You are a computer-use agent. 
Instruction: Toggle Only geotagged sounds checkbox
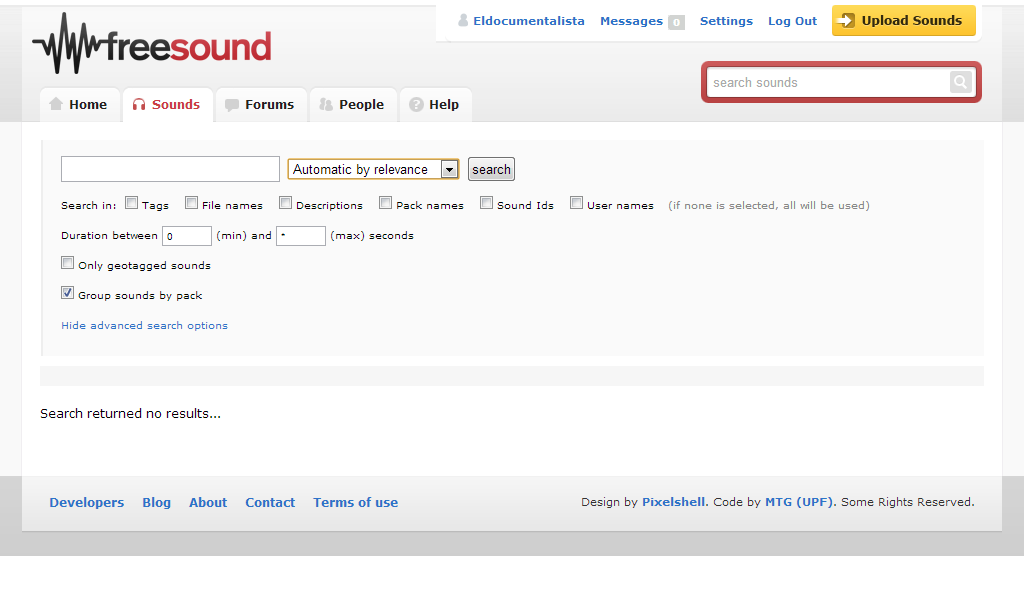point(68,263)
